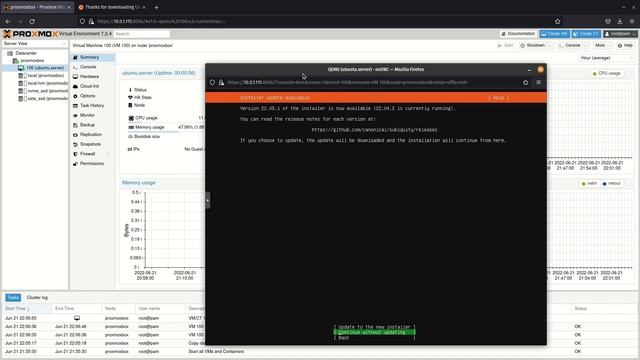This screenshot has width=640, height=360.
Task: Sort by End Time column header
Action: pos(77,309)
